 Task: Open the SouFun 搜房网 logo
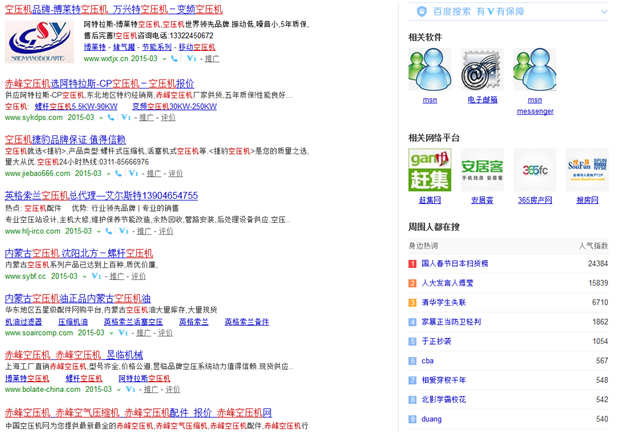pos(587,170)
